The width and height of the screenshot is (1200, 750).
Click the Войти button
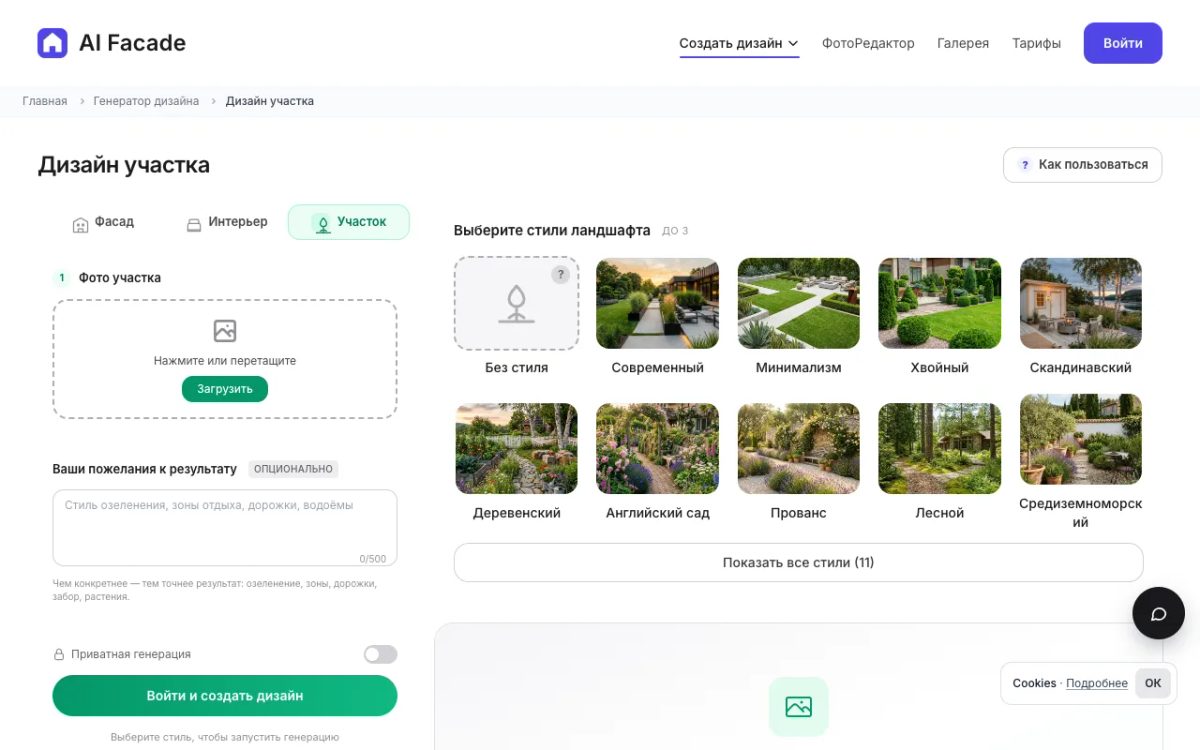pyautogui.click(x=1123, y=43)
